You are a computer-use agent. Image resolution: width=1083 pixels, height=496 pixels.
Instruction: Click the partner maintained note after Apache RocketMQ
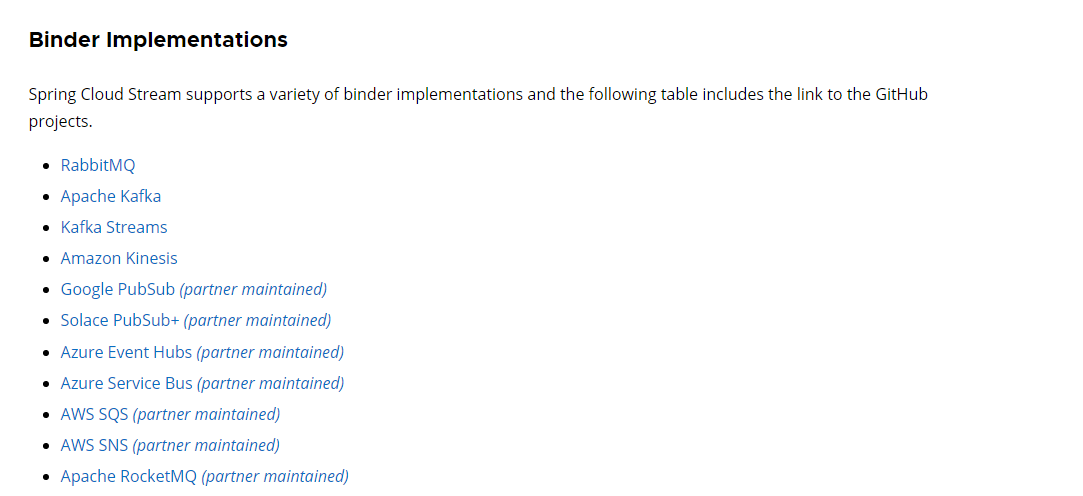[275, 476]
